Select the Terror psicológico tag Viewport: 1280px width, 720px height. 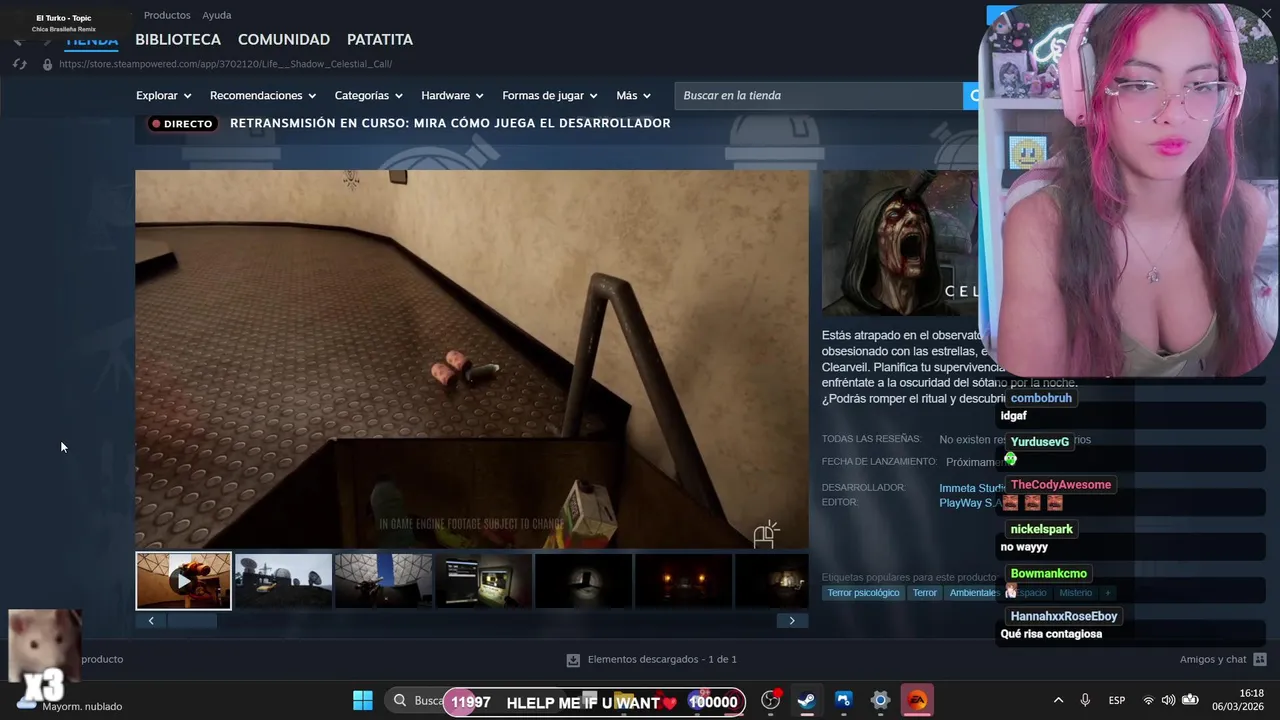pos(864,593)
